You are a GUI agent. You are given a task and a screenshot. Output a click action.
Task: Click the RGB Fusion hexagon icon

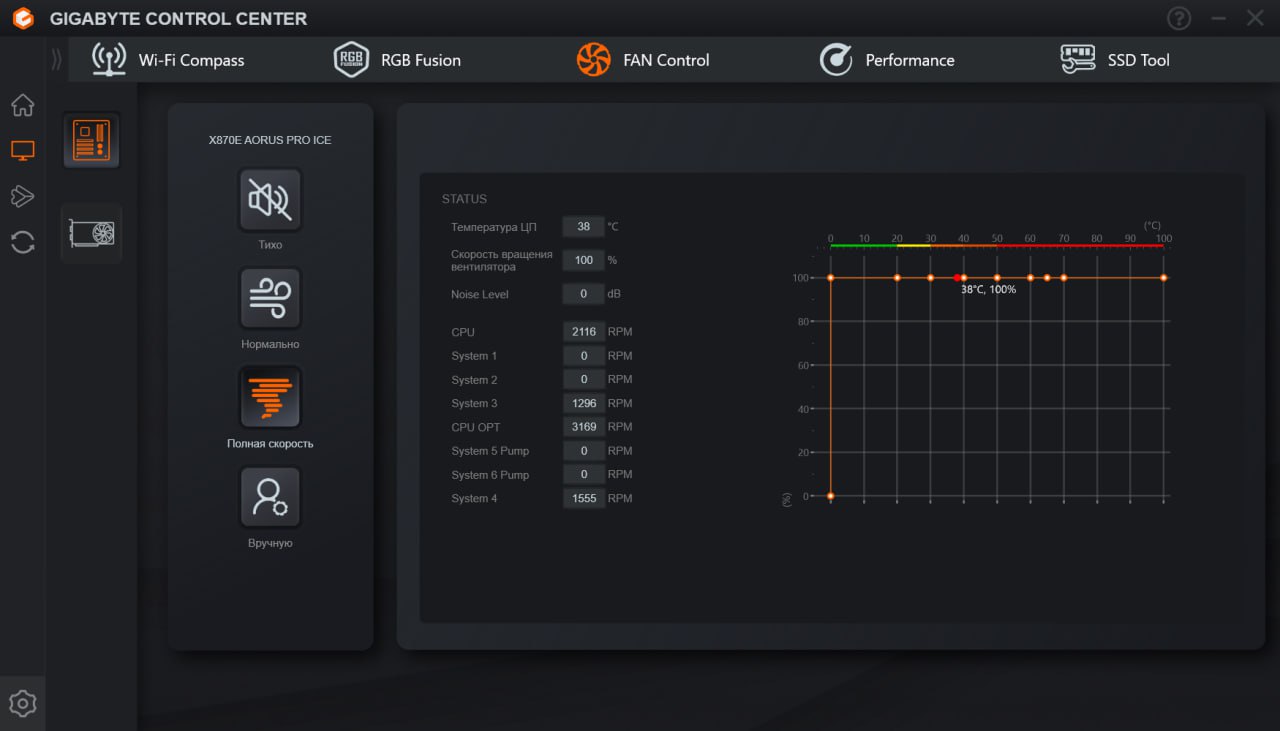351,60
